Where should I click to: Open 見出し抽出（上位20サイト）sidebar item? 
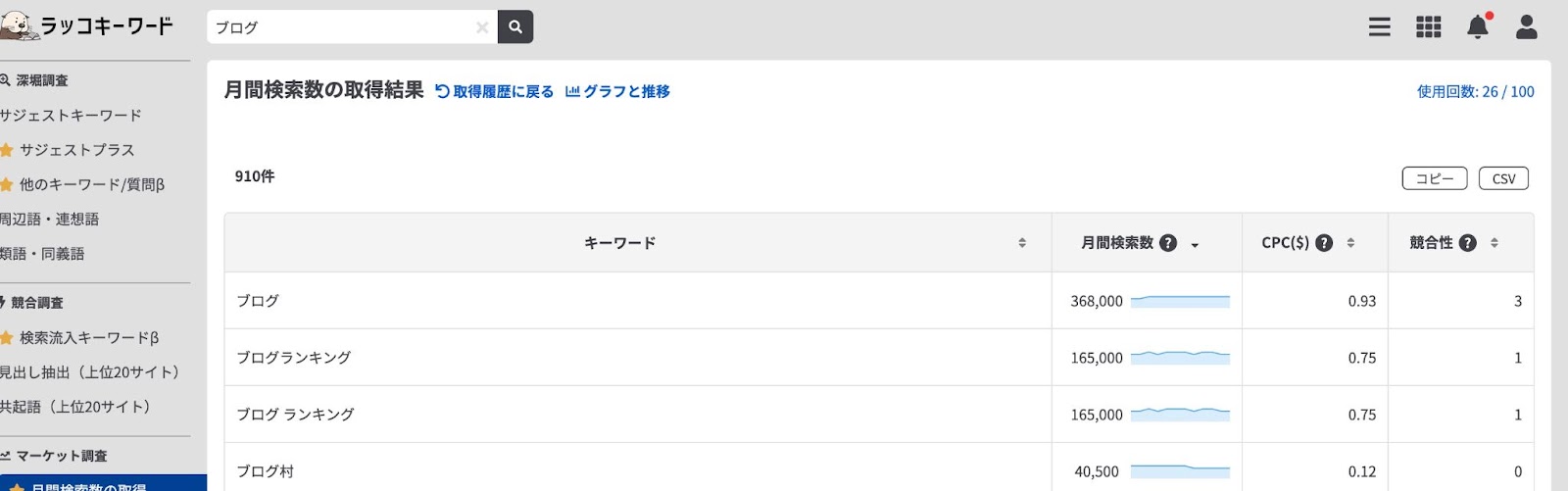click(90, 372)
